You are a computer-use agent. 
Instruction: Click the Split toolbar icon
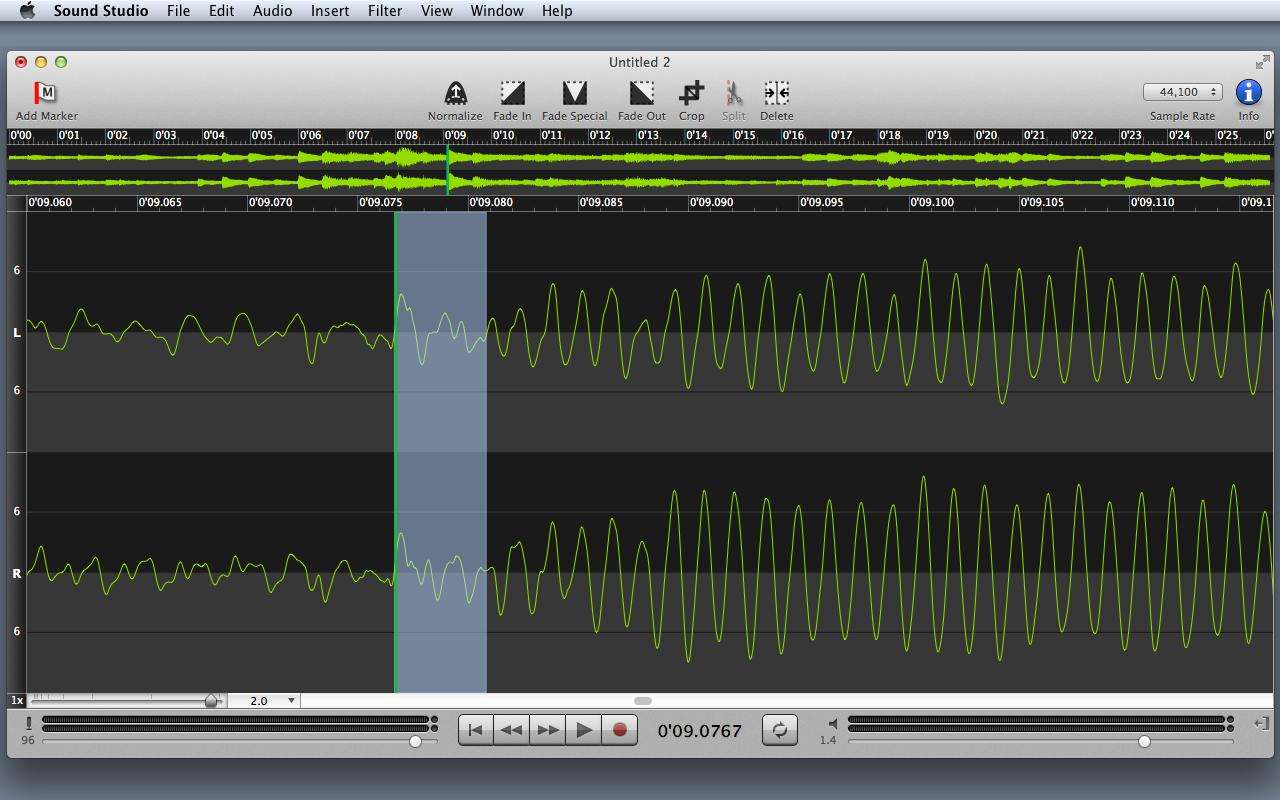point(733,93)
